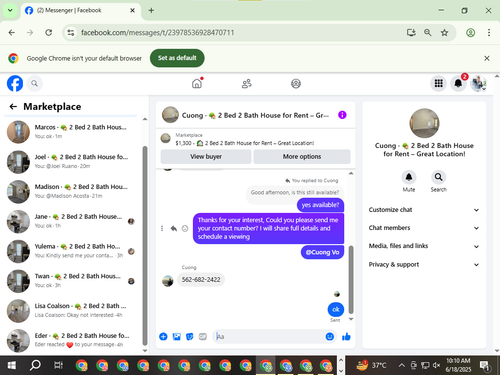Go back from Marketplace using arrow
Screen dimensions: 500x375
[13, 106]
